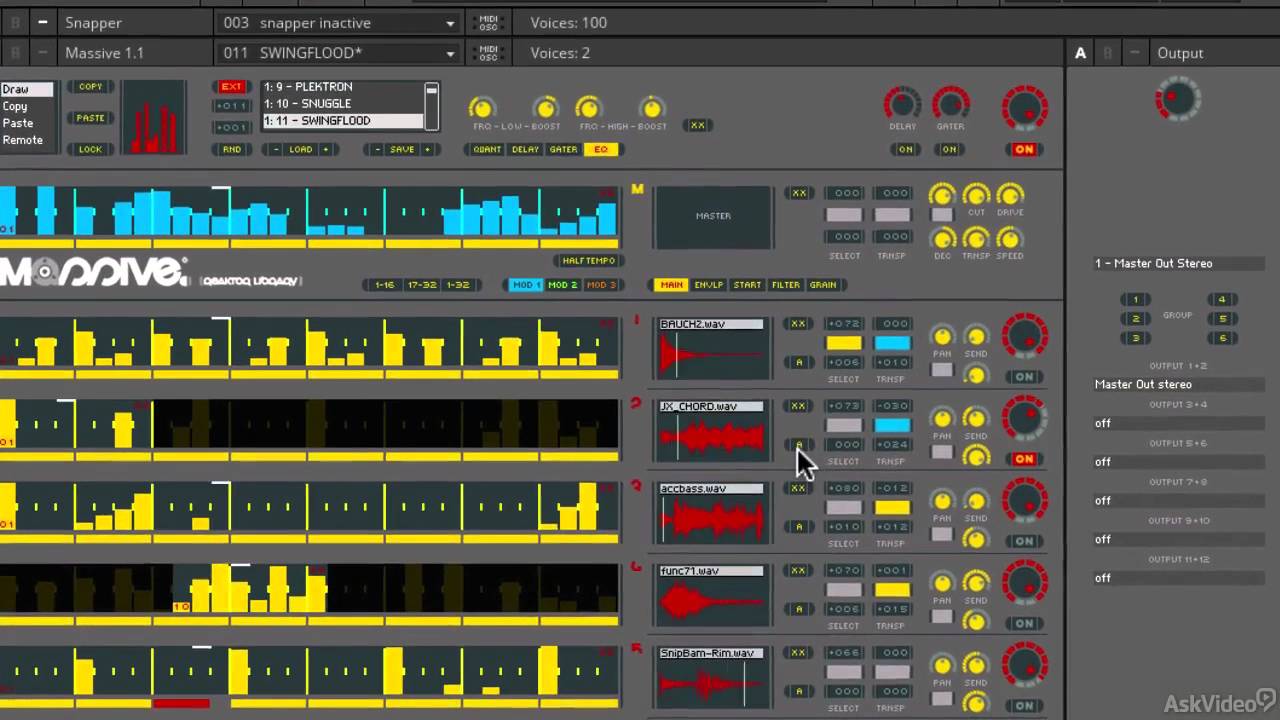Click the red volume knob for JX_CHORD.wav

1024,417
